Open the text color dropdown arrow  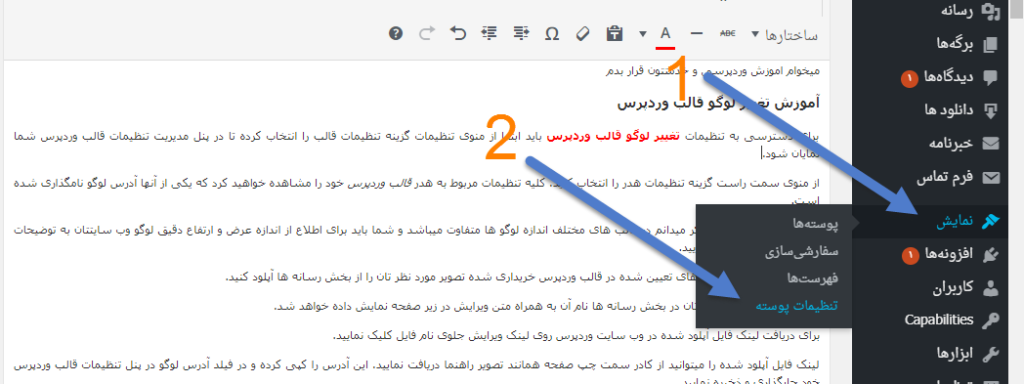(643, 34)
